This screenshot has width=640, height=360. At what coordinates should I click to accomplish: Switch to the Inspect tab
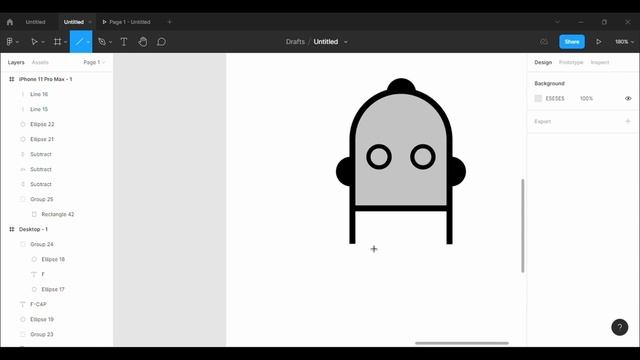[600, 62]
